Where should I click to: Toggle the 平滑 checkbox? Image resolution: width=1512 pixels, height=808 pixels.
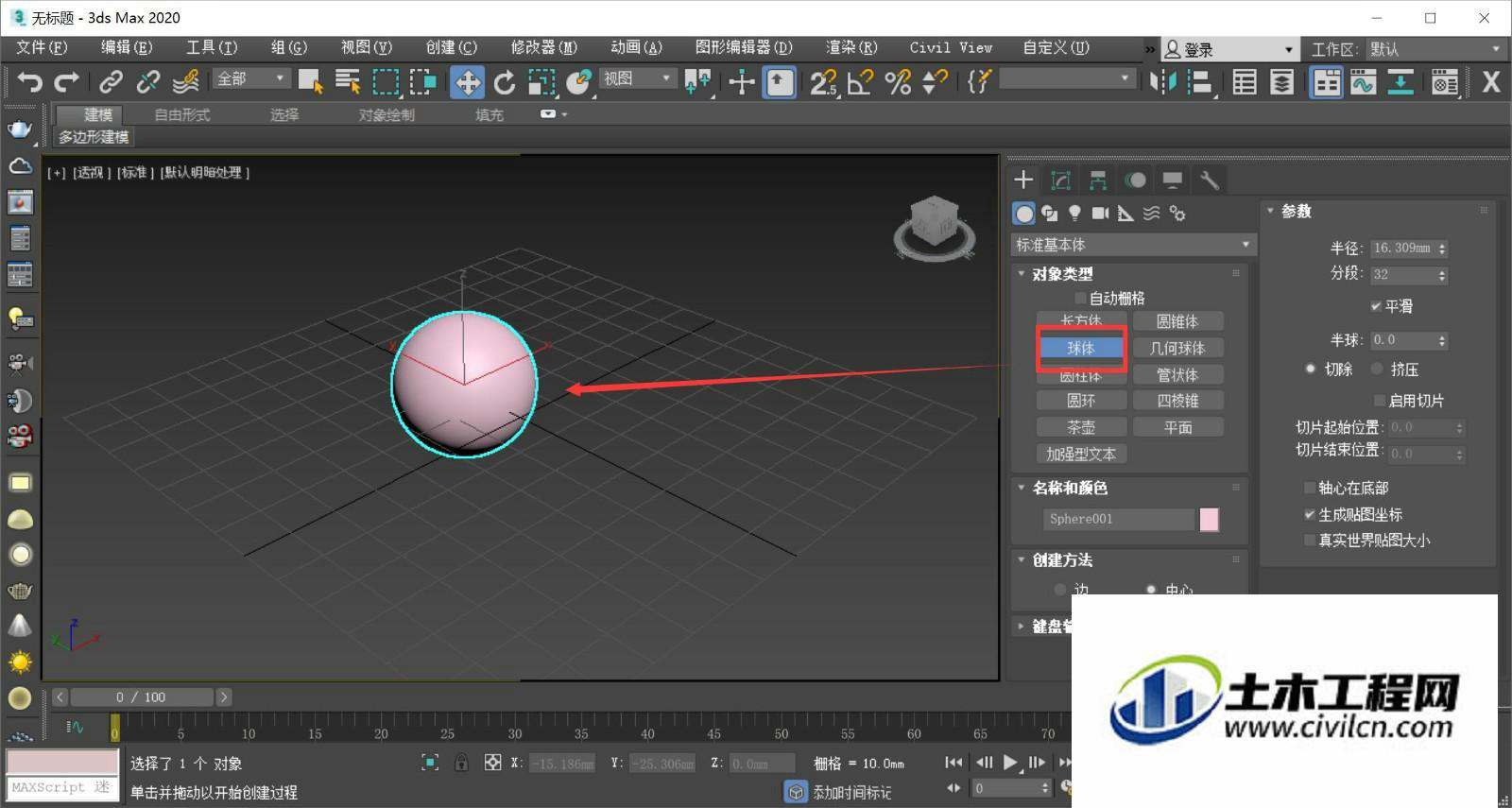(1376, 306)
